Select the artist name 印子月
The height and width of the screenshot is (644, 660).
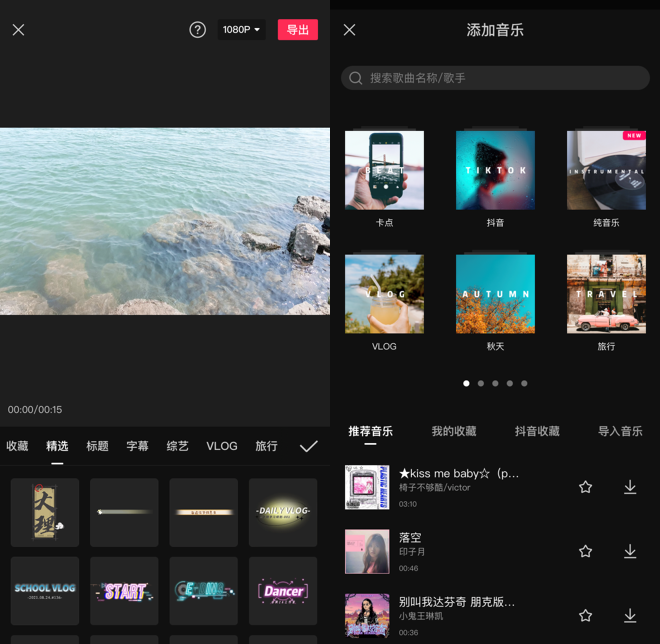click(x=412, y=552)
